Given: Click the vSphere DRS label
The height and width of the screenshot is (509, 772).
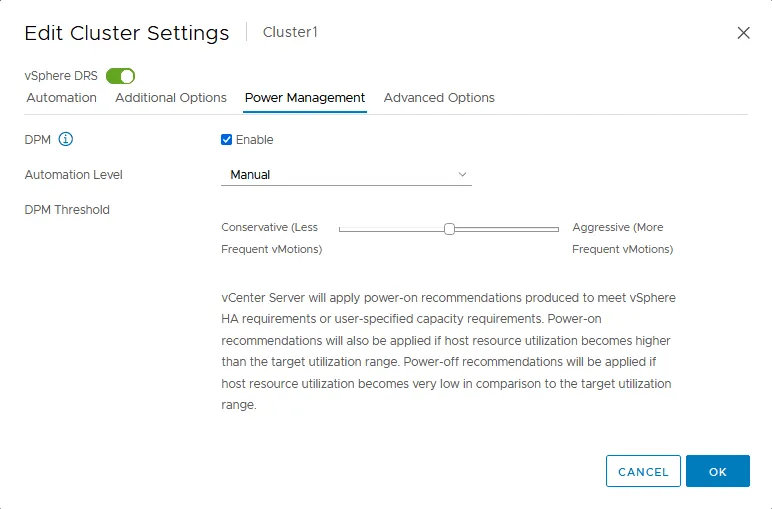Looking at the screenshot, I should pyautogui.click(x=61, y=76).
